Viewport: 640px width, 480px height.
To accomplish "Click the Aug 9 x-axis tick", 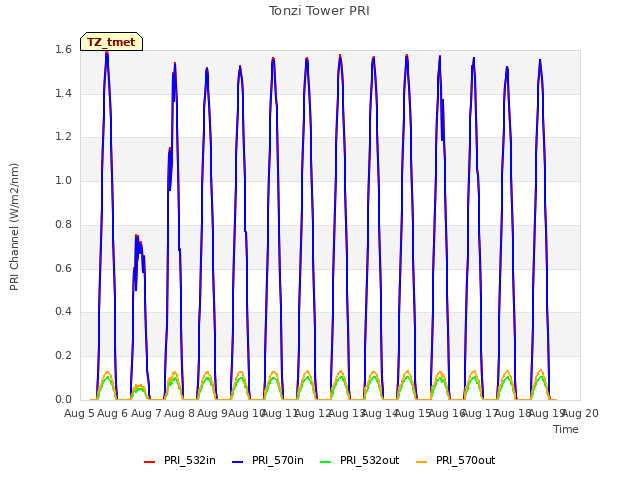I will coord(212,413).
